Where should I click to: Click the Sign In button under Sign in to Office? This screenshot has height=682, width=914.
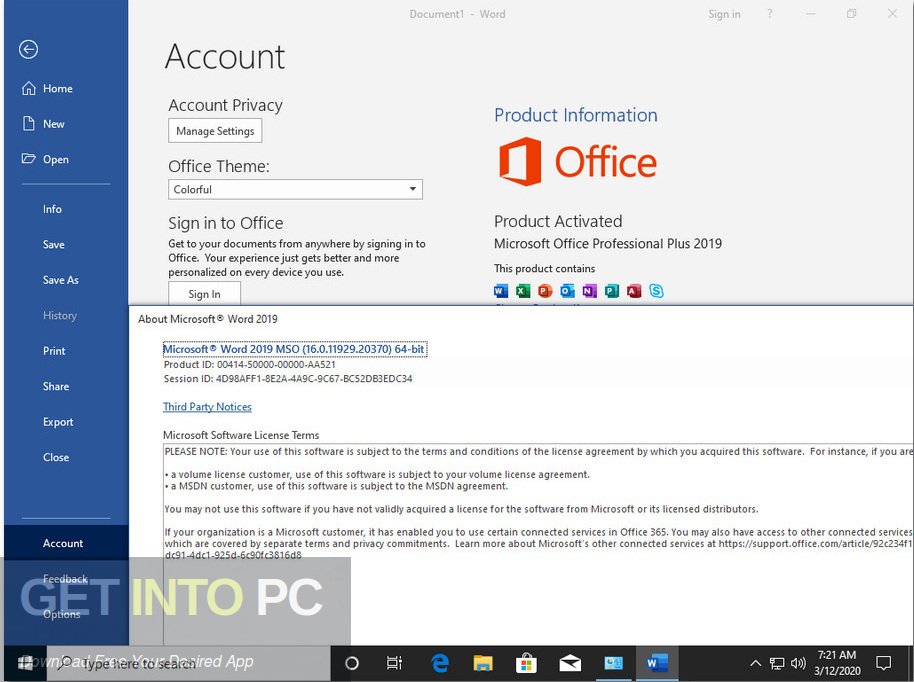tap(204, 294)
